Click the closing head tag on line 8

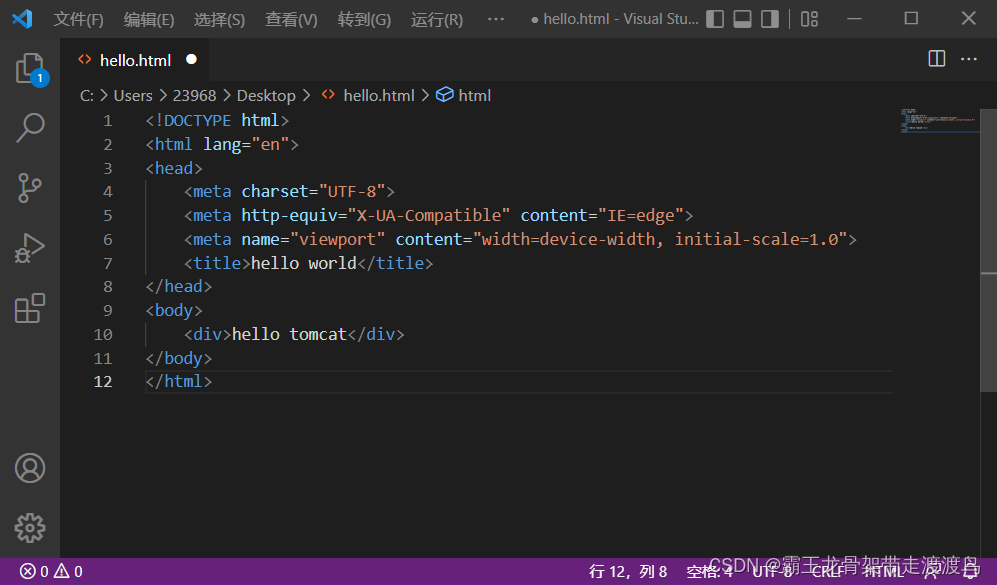tap(179, 287)
